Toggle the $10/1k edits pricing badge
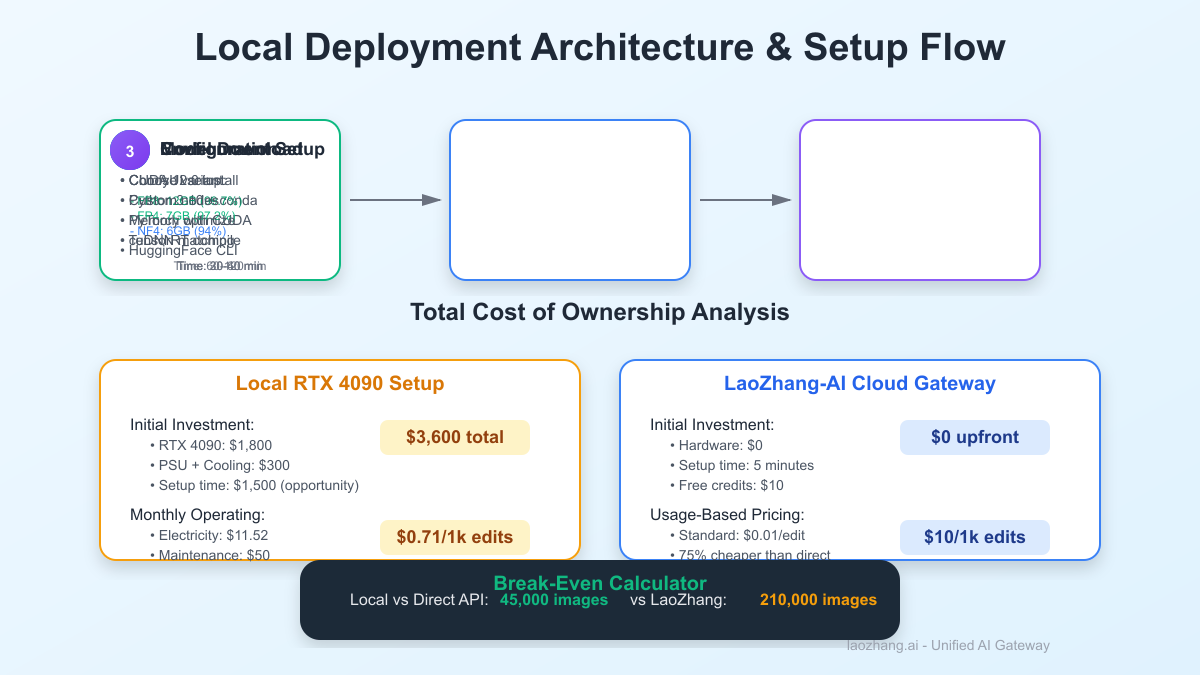Image resolution: width=1200 pixels, height=675 pixels. click(x=974, y=537)
